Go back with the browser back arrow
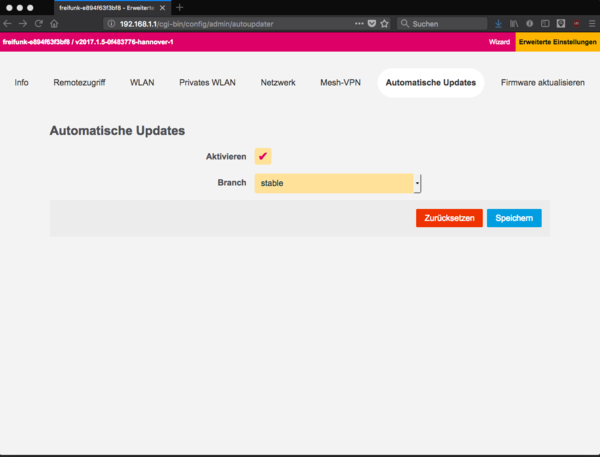Screen dimensions: 600x457 (7, 24)
